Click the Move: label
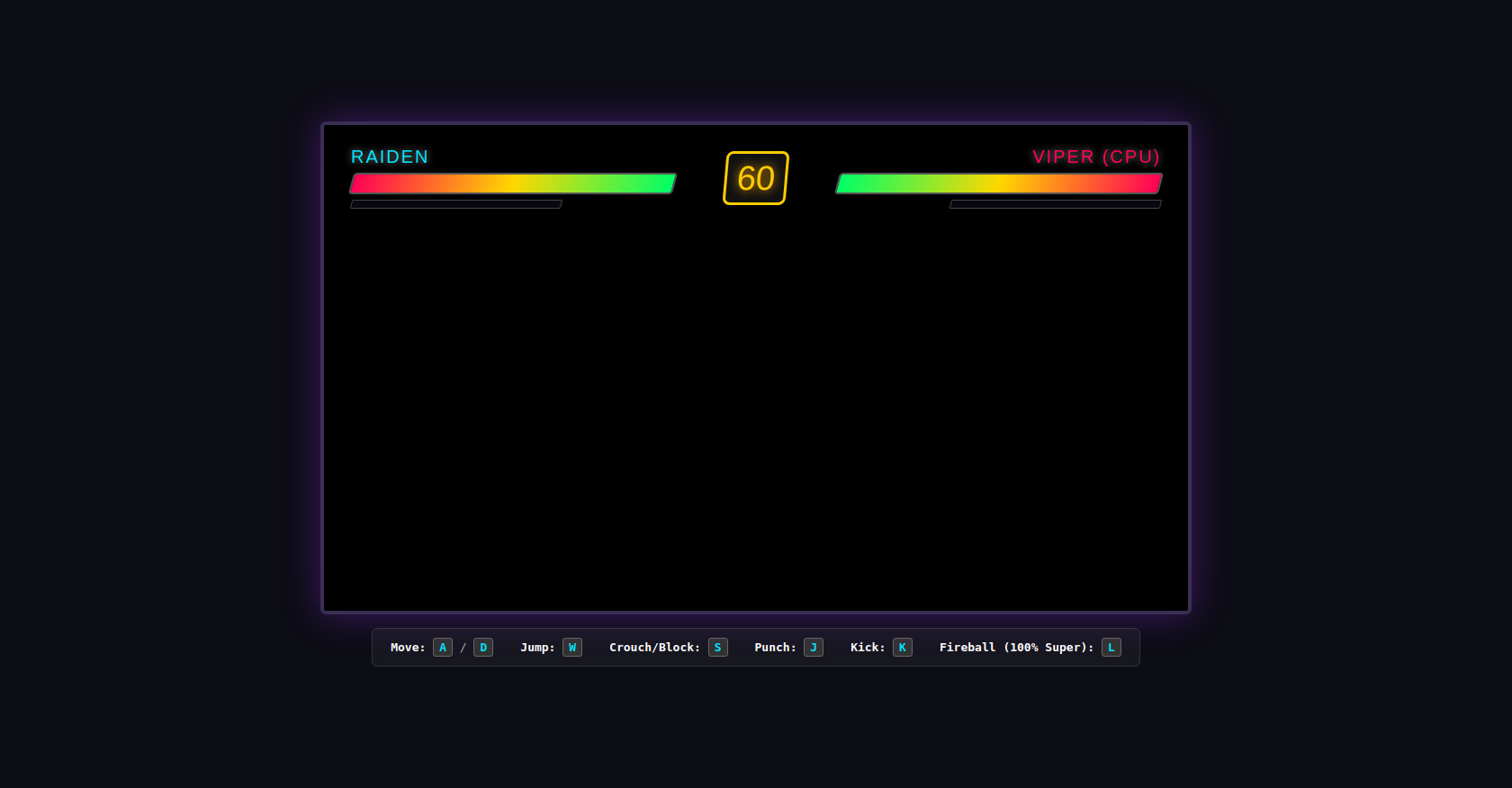Image resolution: width=1512 pixels, height=788 pixels. pyautogui.click(x=408, y=648)
